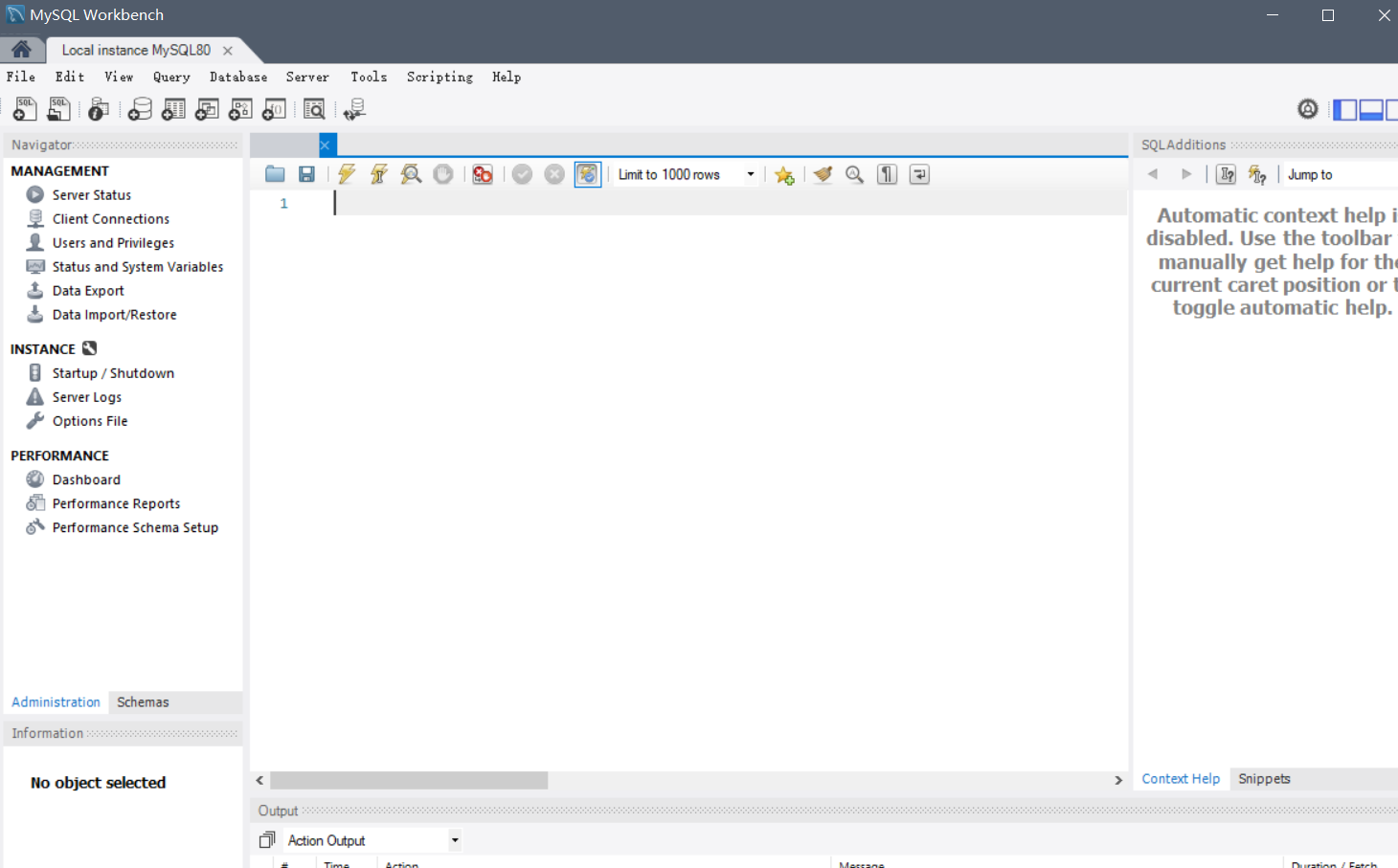
Task: Click right arrow of editor horizontal scrollbar
Action: click(1118, 780)
